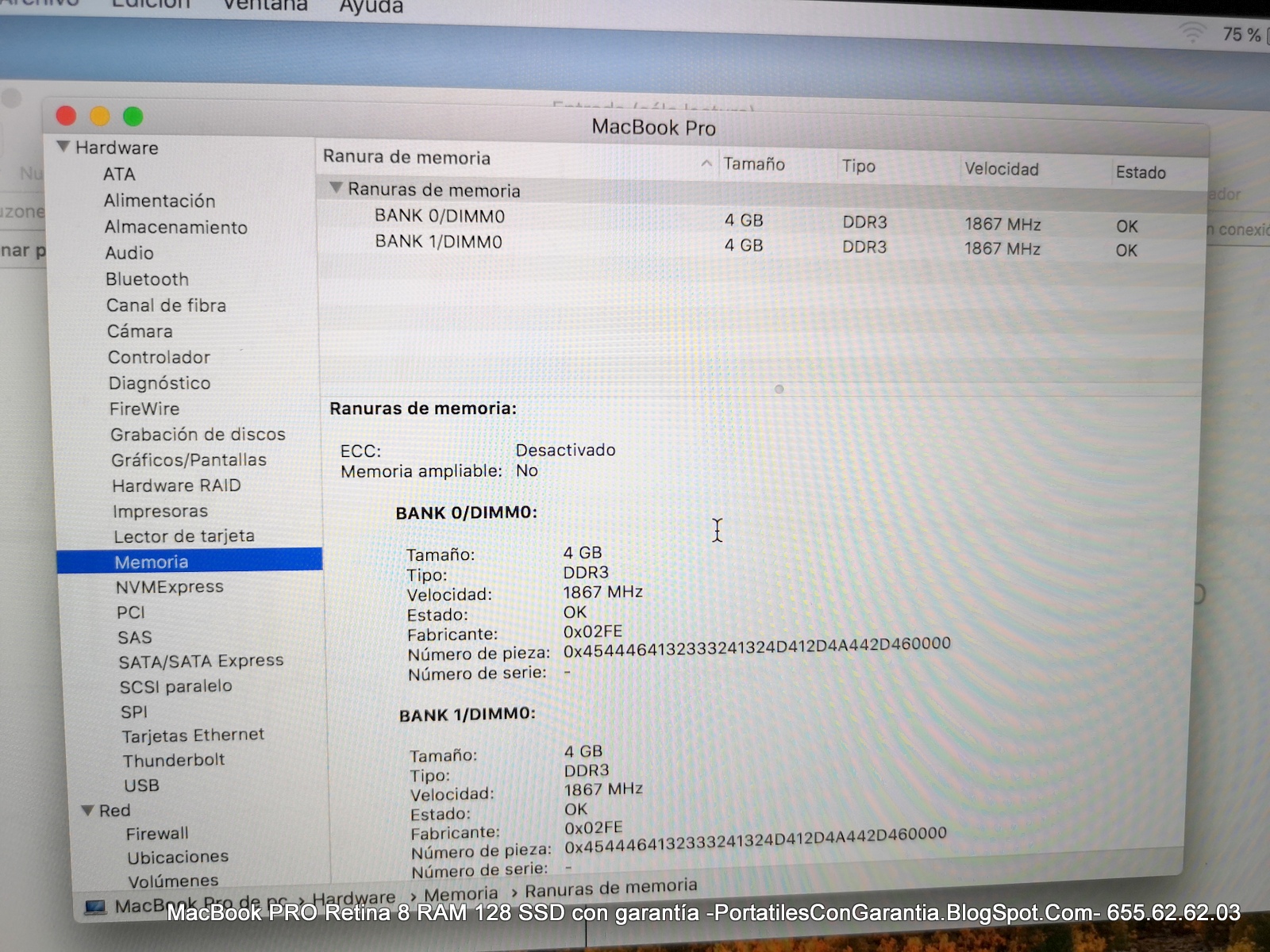The image size is (1270, 952).
Task: Open the Edición menu
Action: (x=151, y=5)
